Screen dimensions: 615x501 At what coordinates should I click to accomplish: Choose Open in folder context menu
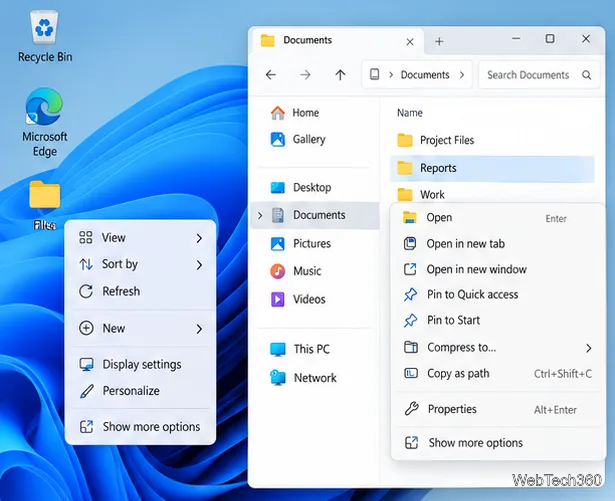coord(498,218)
